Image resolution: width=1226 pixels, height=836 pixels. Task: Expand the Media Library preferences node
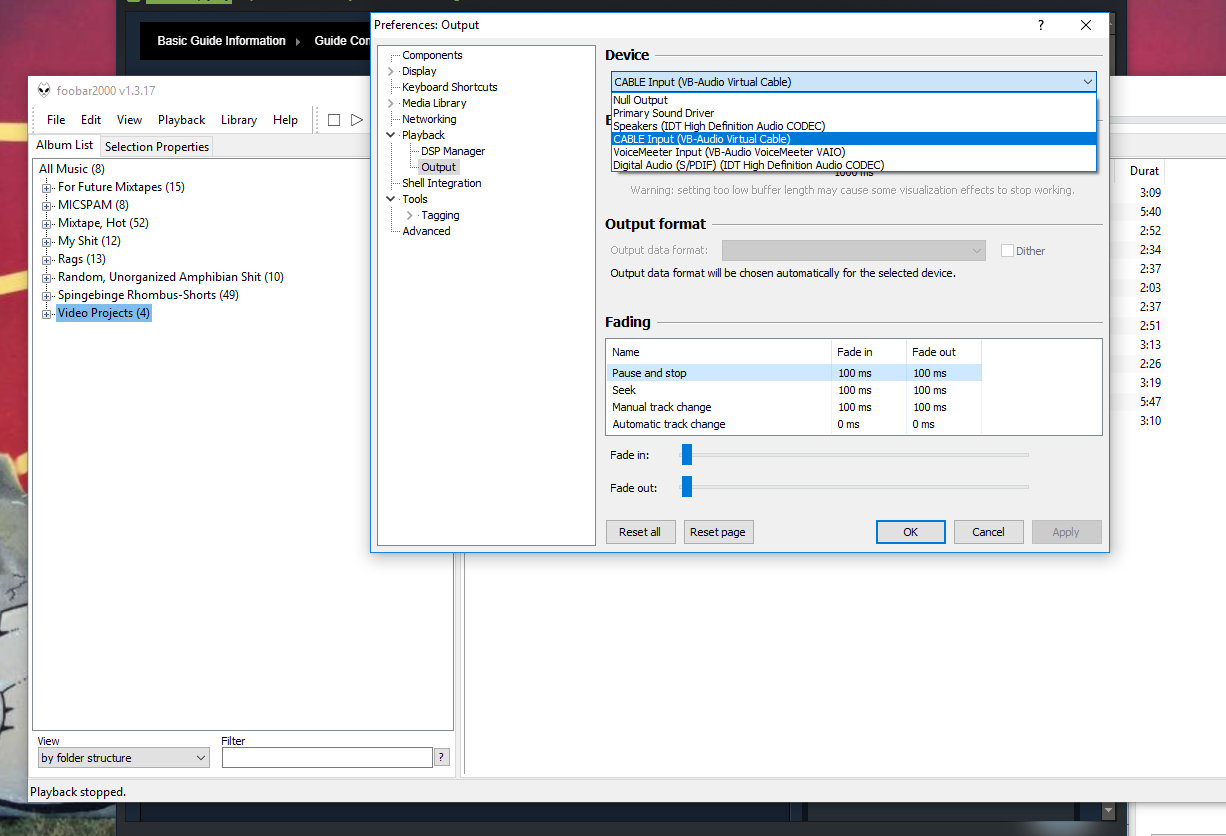pyautogui.click(x=391, y=103)
